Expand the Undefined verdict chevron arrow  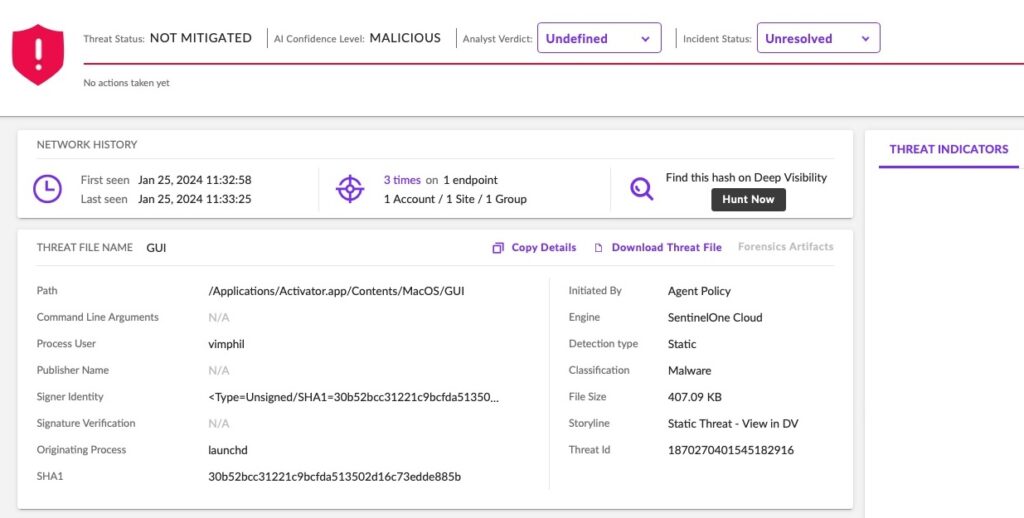click(645, 39)
